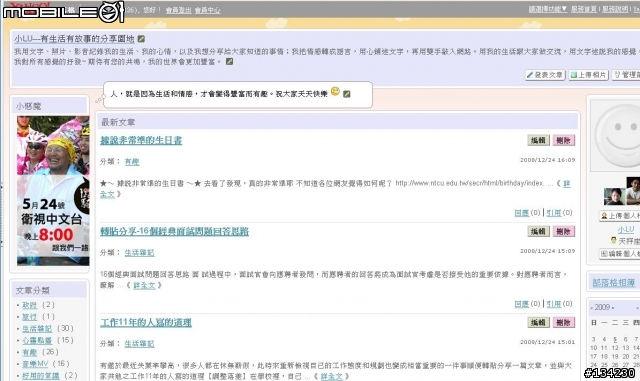Edit the 16個經典面試問題 article
Image resolution: width=640 pixels, height=381 pixels.
coord(538,231)
